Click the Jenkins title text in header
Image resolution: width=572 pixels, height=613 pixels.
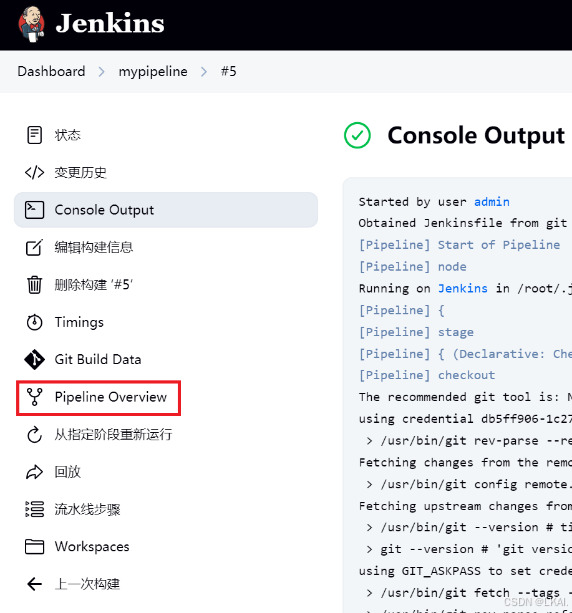click(110, 23)
